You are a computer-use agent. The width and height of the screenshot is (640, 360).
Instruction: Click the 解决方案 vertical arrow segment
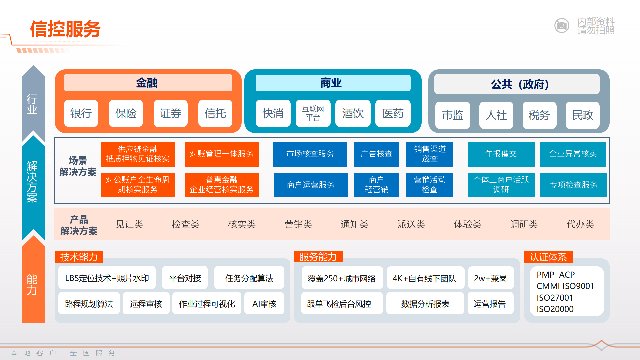tap(33, 187)
